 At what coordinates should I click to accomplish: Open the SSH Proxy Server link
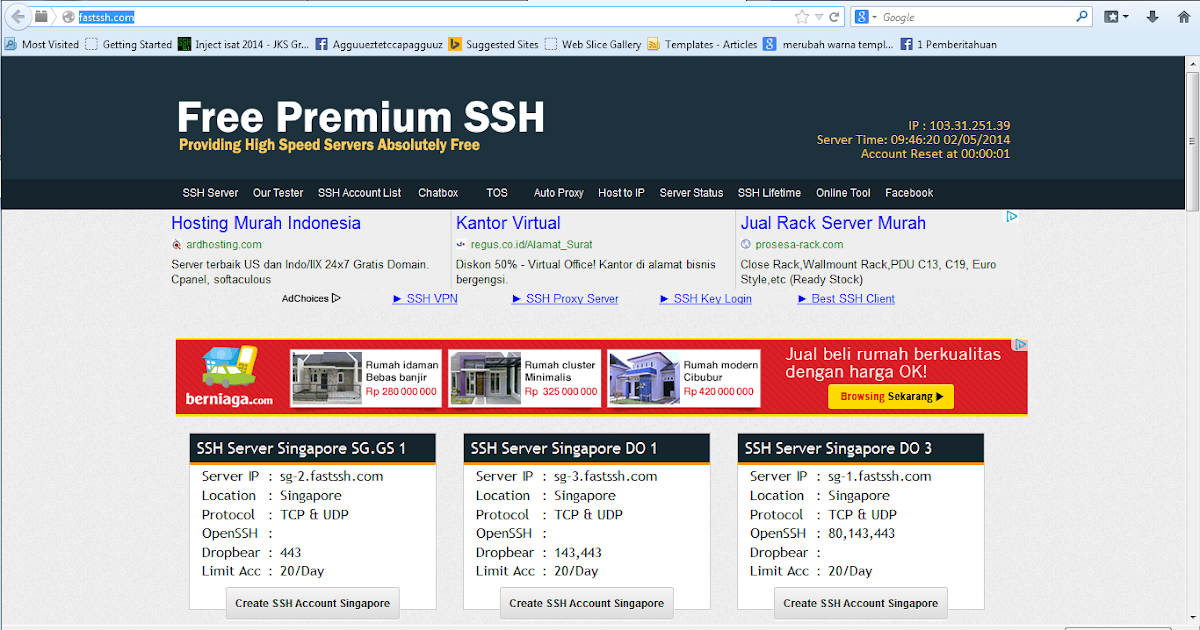tap(565, 299)
